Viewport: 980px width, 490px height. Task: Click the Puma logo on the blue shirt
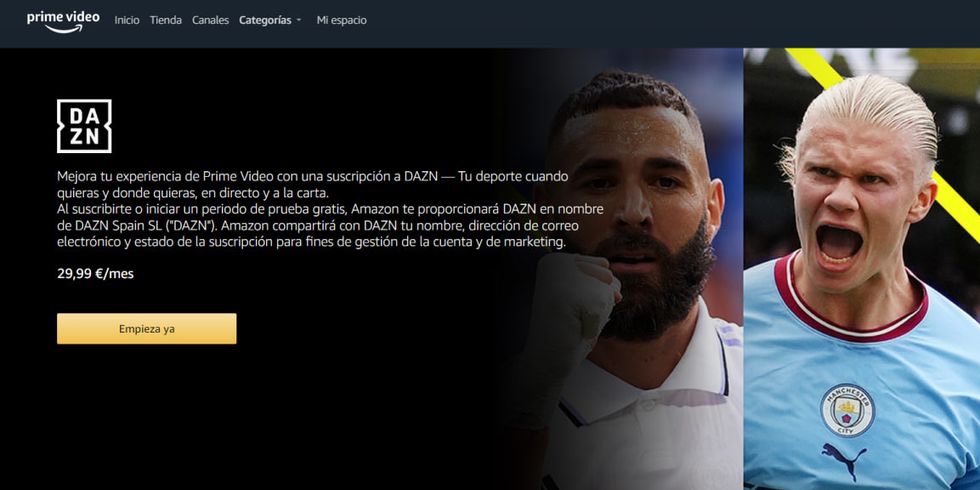tap(844, 461)
